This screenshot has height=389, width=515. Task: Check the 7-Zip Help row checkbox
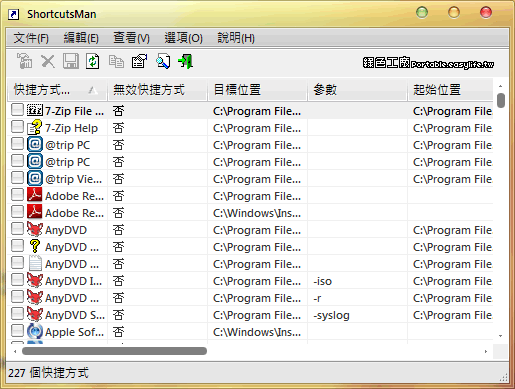pos(17,127)
